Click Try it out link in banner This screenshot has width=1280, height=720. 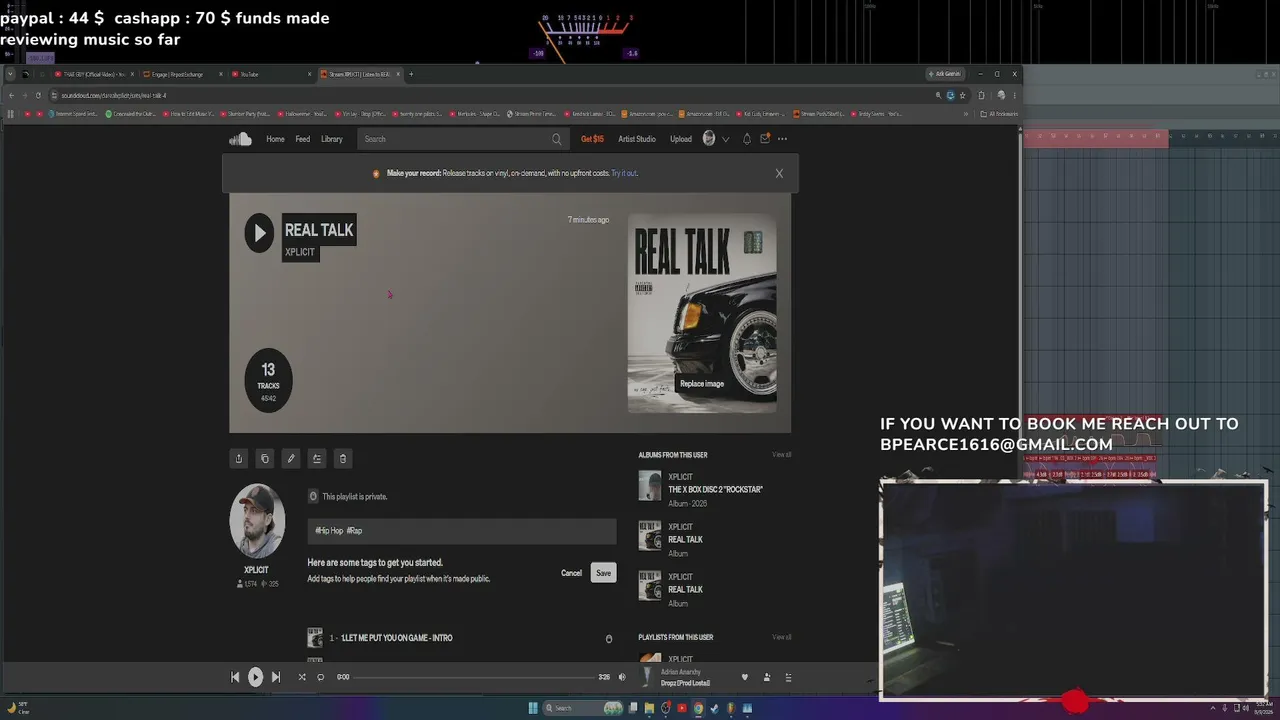[624, 173]
